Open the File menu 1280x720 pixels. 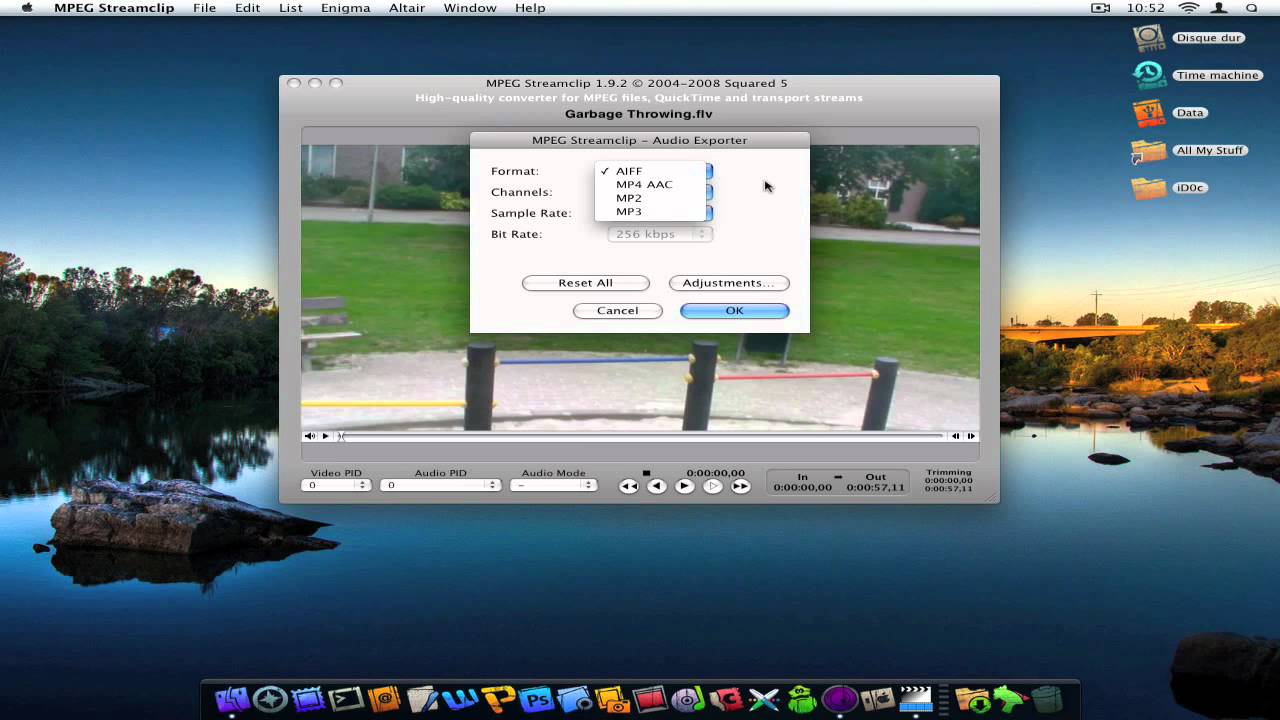point(204,8)
